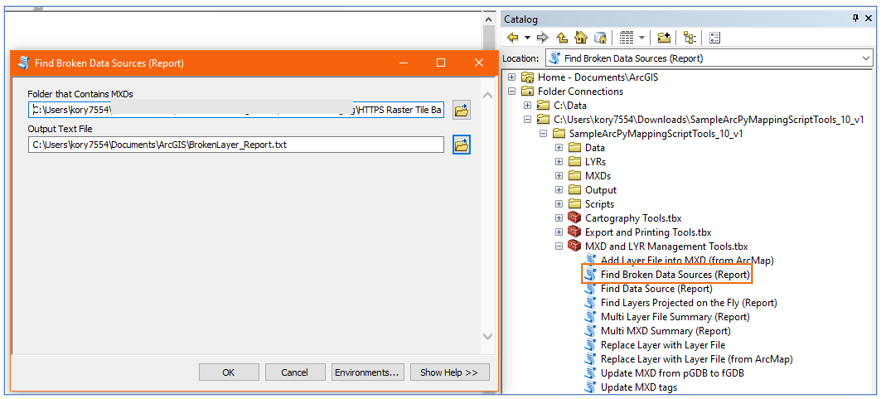The width and height of the screenshot is (883, 399).
Task: Click the MXDs folder icon
Action: click(x=574, y=176)
